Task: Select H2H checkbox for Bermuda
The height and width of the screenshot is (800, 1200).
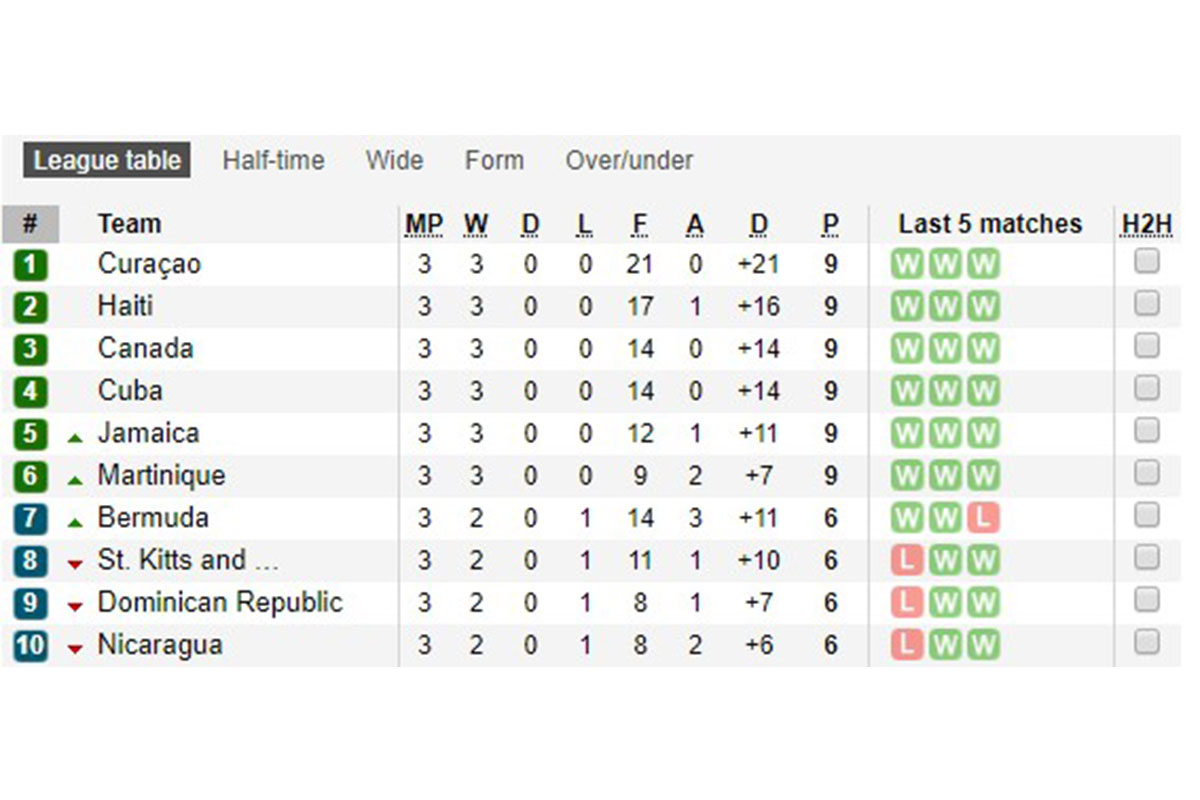Action: (1147, 515)
